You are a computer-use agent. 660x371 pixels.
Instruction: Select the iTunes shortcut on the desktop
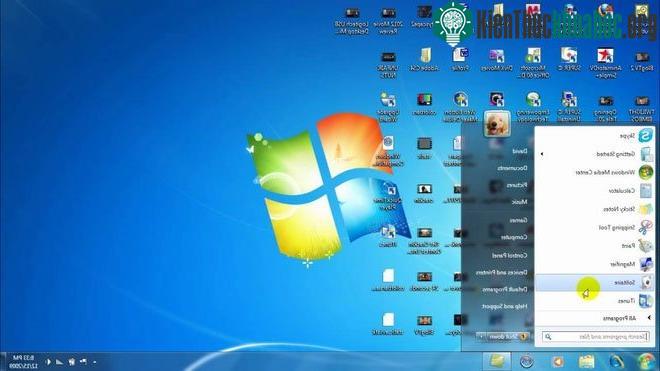pyautogui.click(x=388, y=236)
